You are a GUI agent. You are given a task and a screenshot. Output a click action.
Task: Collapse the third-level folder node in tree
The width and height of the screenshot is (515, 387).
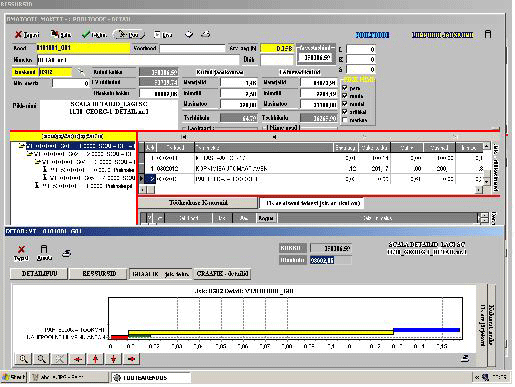37,162
